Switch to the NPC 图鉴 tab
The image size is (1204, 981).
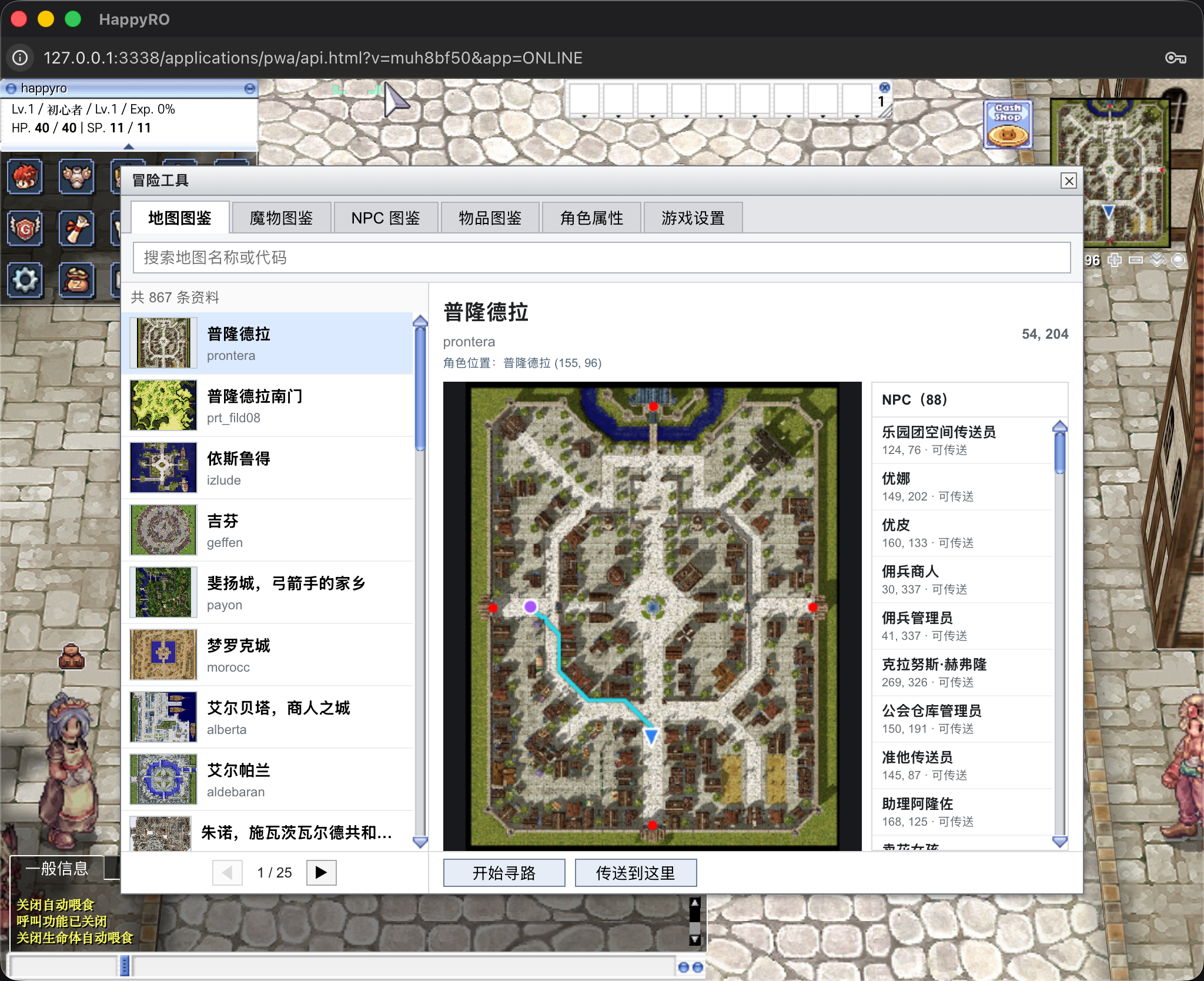(x=386, y=218)
